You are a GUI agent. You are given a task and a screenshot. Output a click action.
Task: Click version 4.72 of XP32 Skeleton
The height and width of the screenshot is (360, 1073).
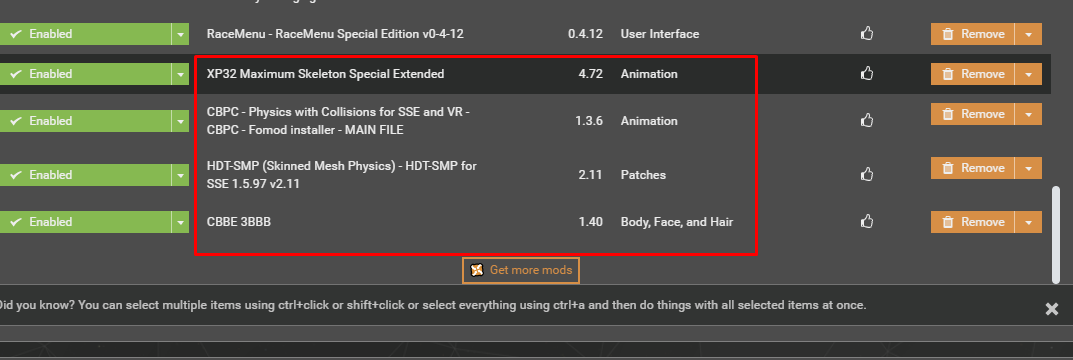(591, 73)
